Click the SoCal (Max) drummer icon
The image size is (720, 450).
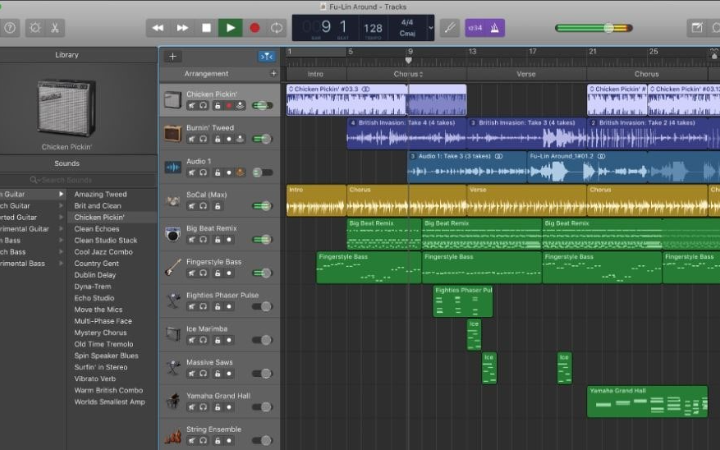(x=173, y=201)
